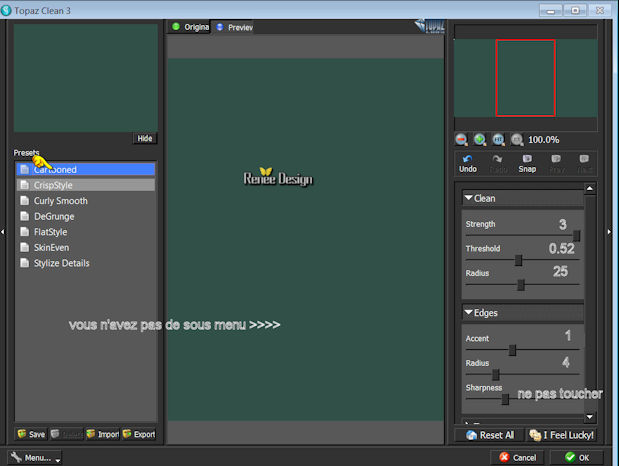Click I Feel Lucky!

561,435
